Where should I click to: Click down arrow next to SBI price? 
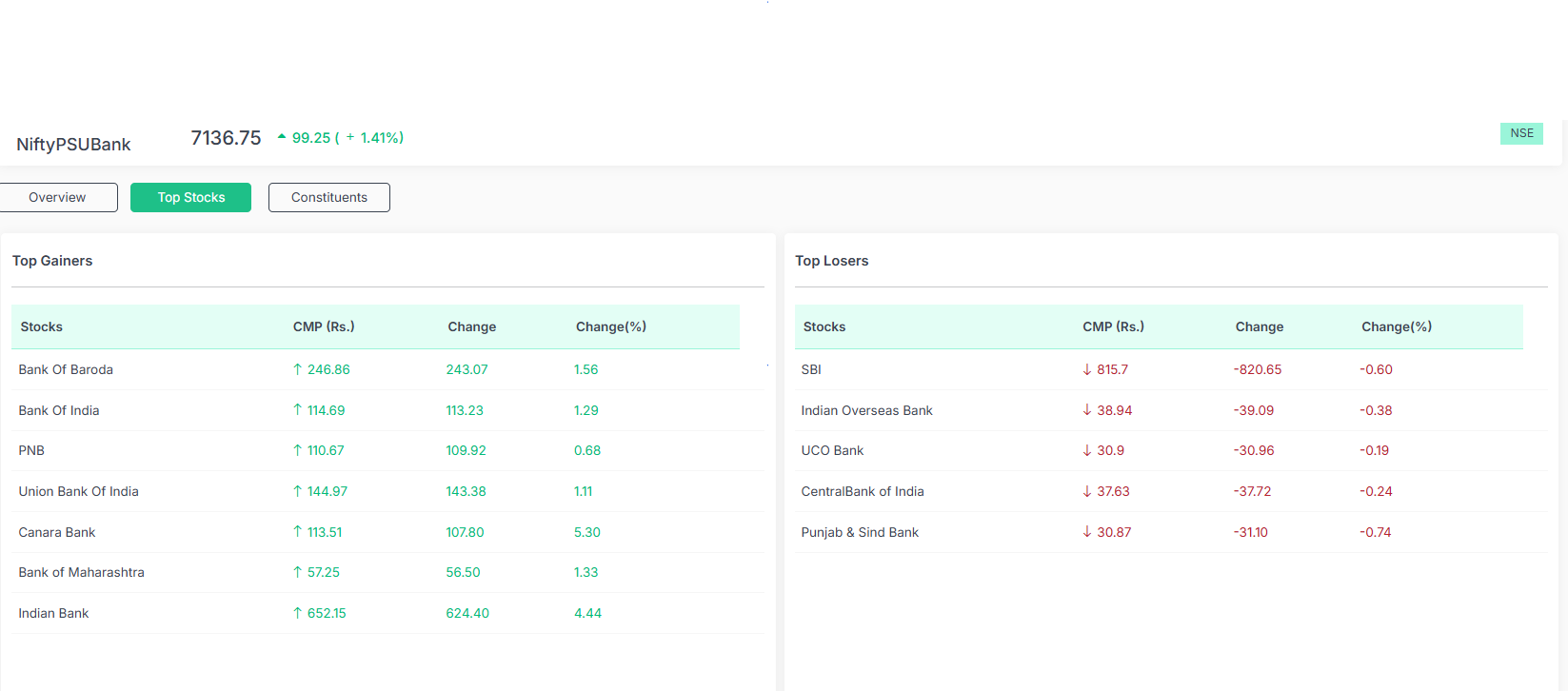(1087, 370)
